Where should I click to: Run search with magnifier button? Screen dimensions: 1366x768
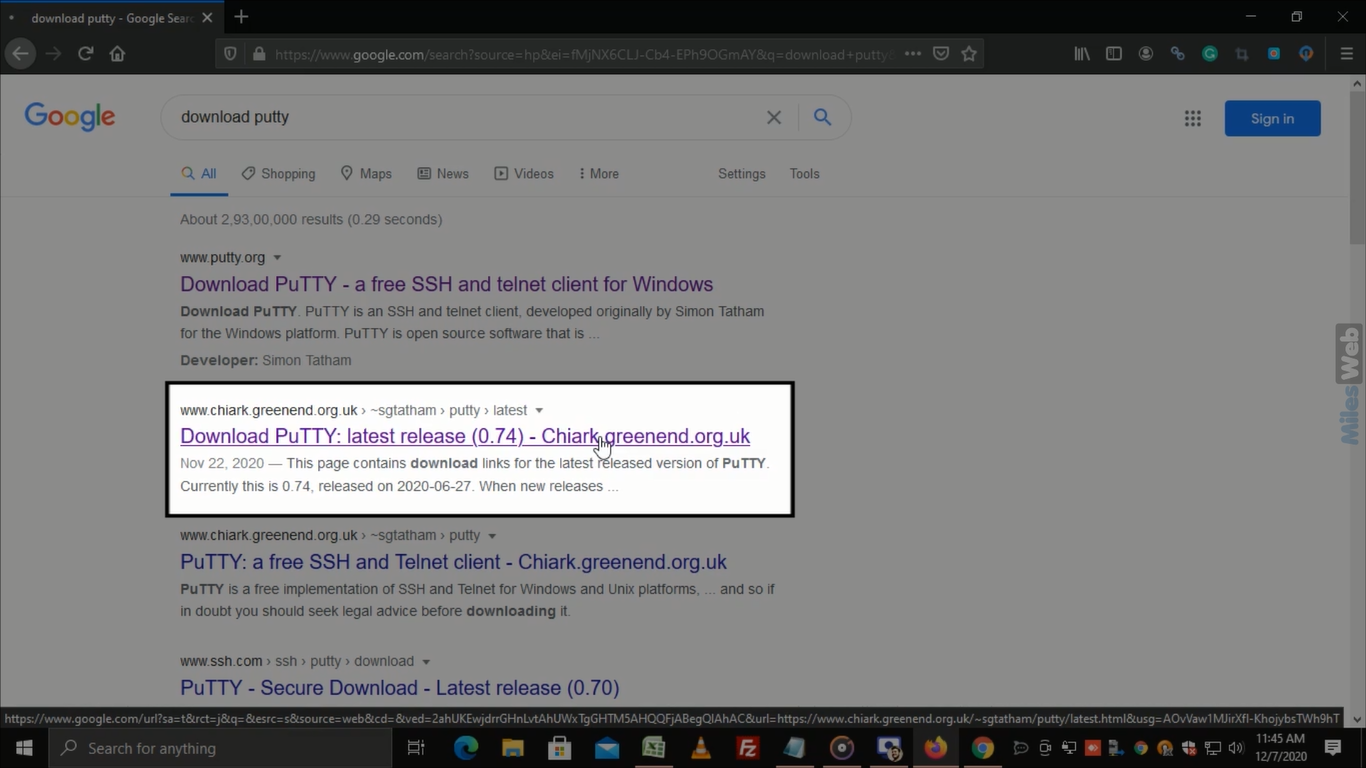pyautogui.click(x=822, y=117)
